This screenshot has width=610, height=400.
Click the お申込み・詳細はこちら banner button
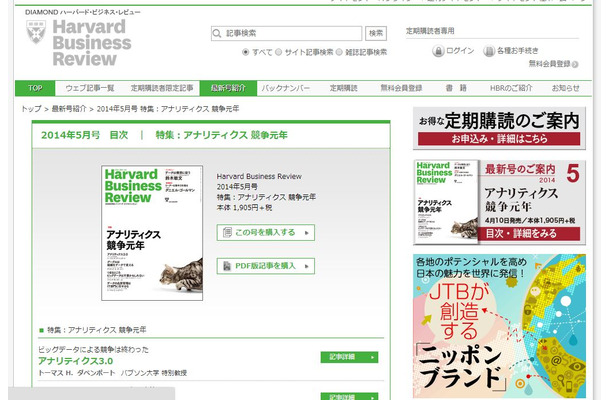click(499, 139)
